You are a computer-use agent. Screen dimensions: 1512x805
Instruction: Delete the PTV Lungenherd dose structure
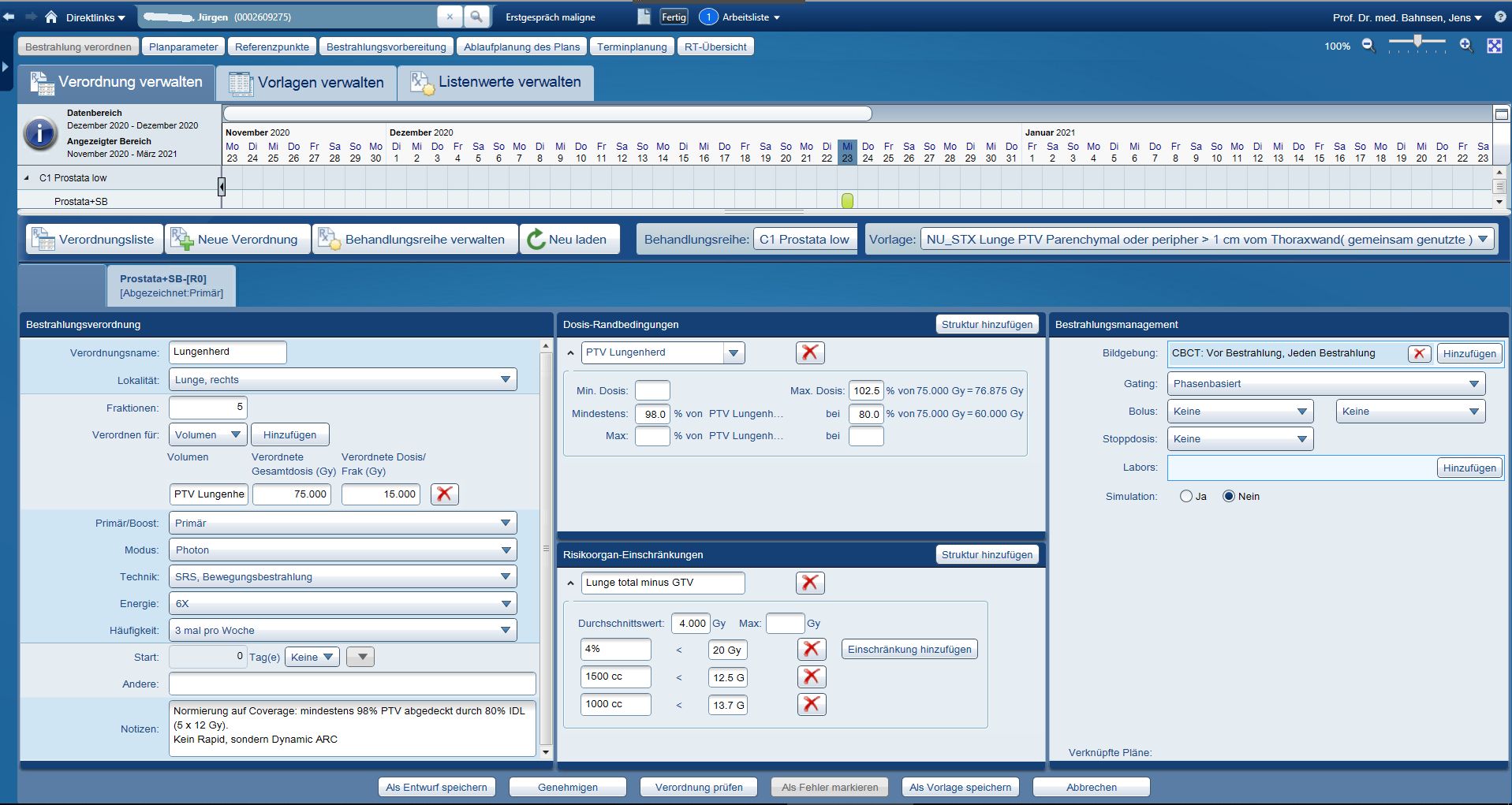click(x=809, y=352)
